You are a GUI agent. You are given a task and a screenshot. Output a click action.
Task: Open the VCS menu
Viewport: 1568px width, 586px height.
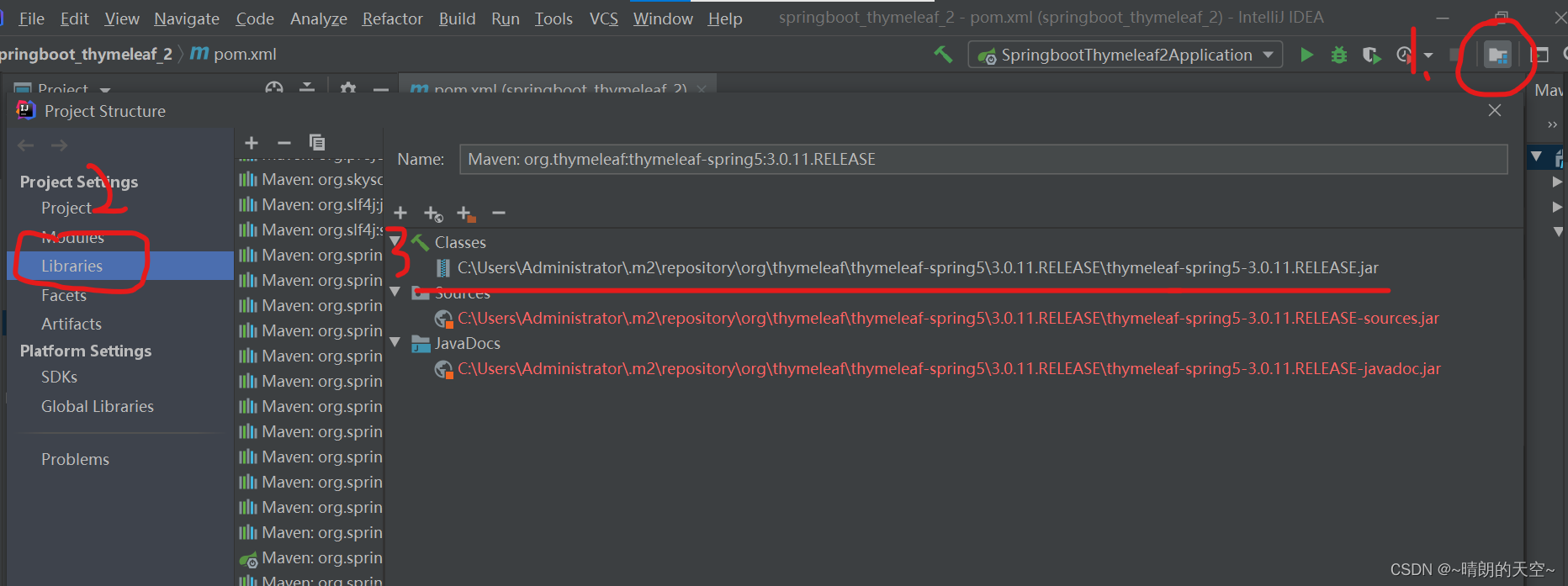pyautogui.click(x=604, y=18)
